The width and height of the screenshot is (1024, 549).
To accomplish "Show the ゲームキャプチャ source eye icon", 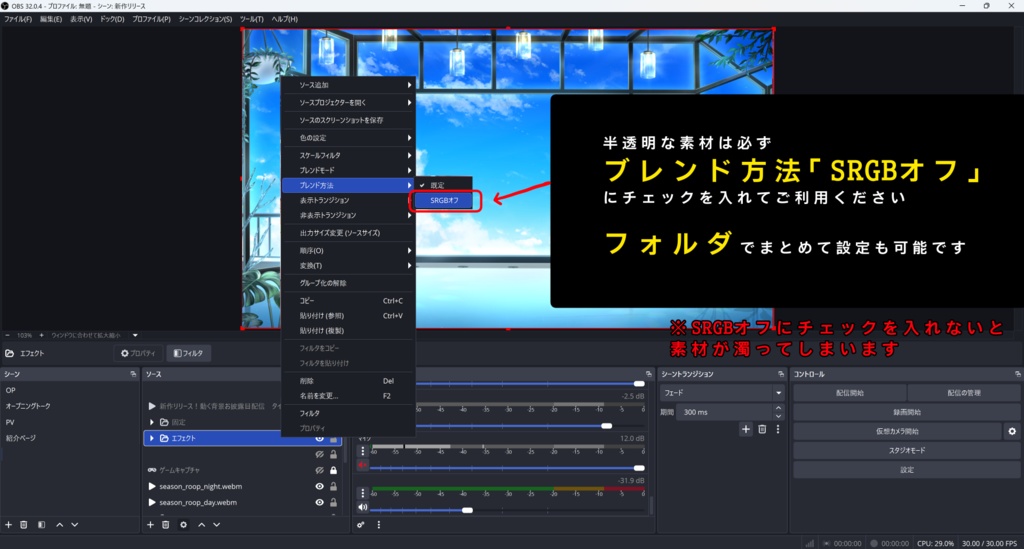I will click(319, 470).
